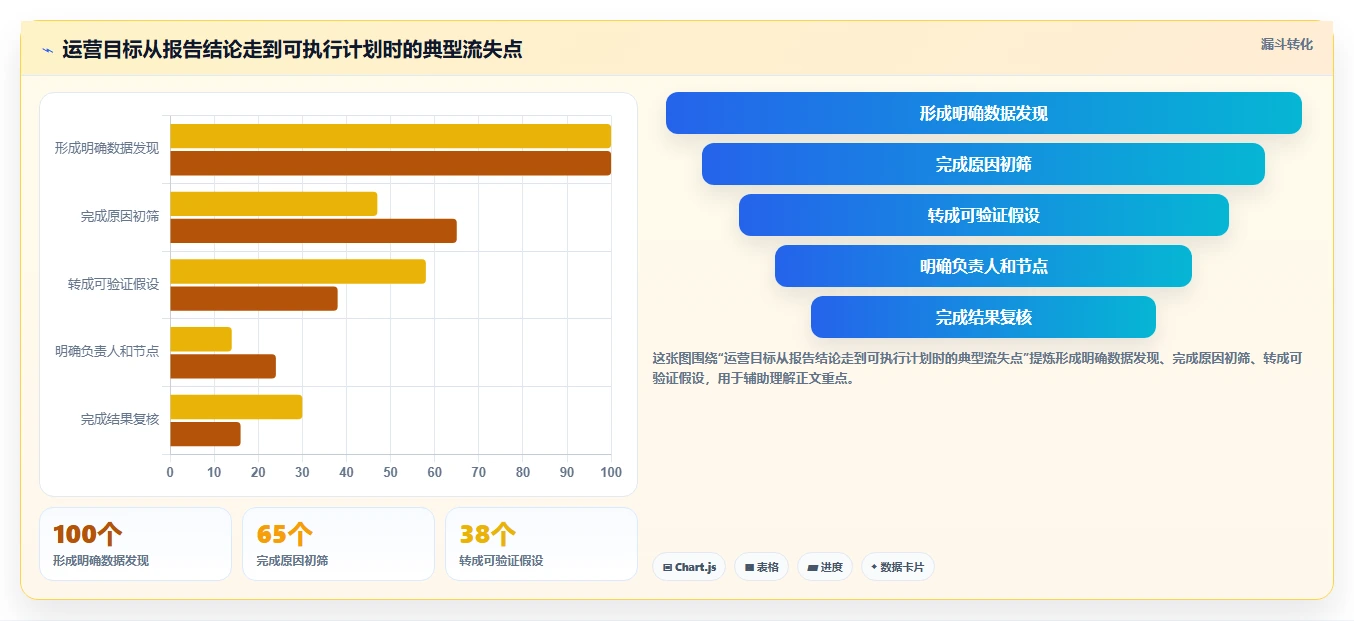1354x621 pixels.
Task: Select the 转成可验证假设 funnel stage
Action: pos(984,215)
